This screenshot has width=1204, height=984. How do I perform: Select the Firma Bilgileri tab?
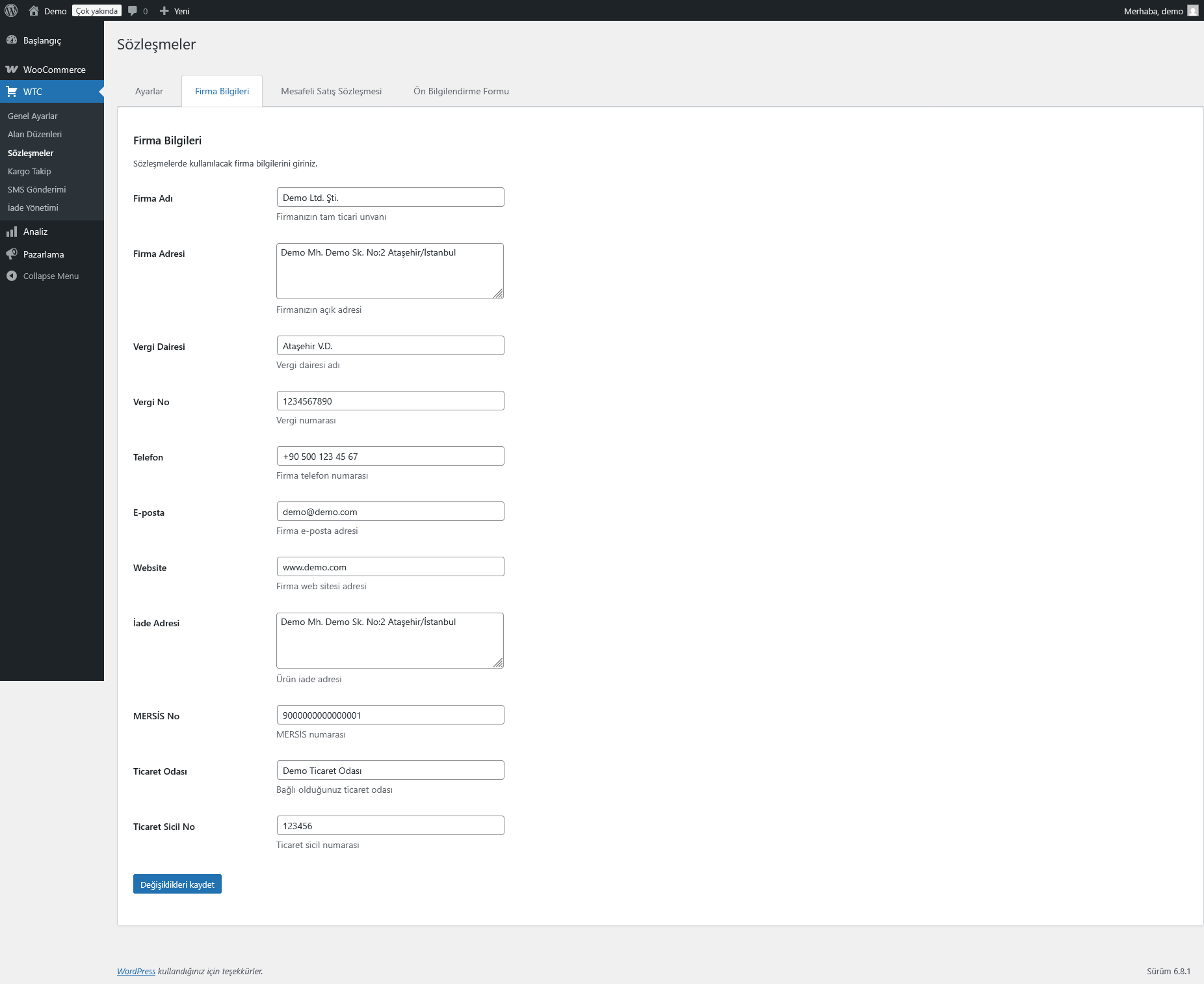click(222, 91)
